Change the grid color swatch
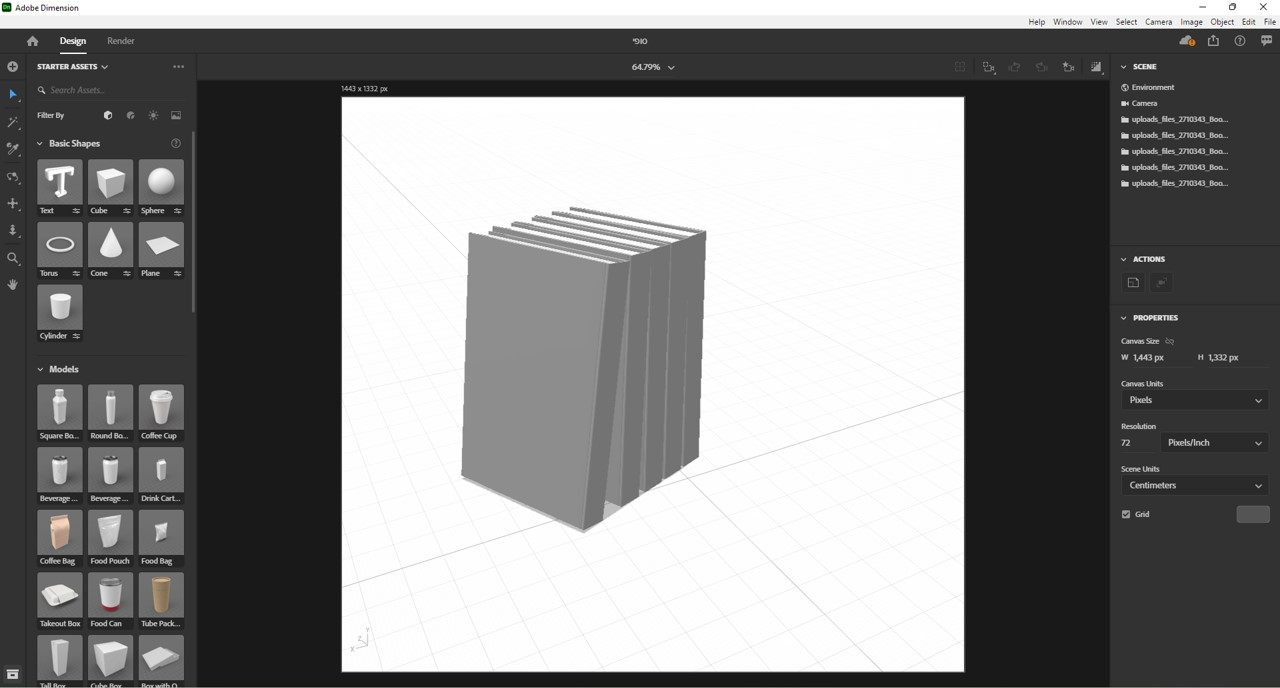The width and height of the screenshot is (1280, 688). click(x=1253, y=514)
